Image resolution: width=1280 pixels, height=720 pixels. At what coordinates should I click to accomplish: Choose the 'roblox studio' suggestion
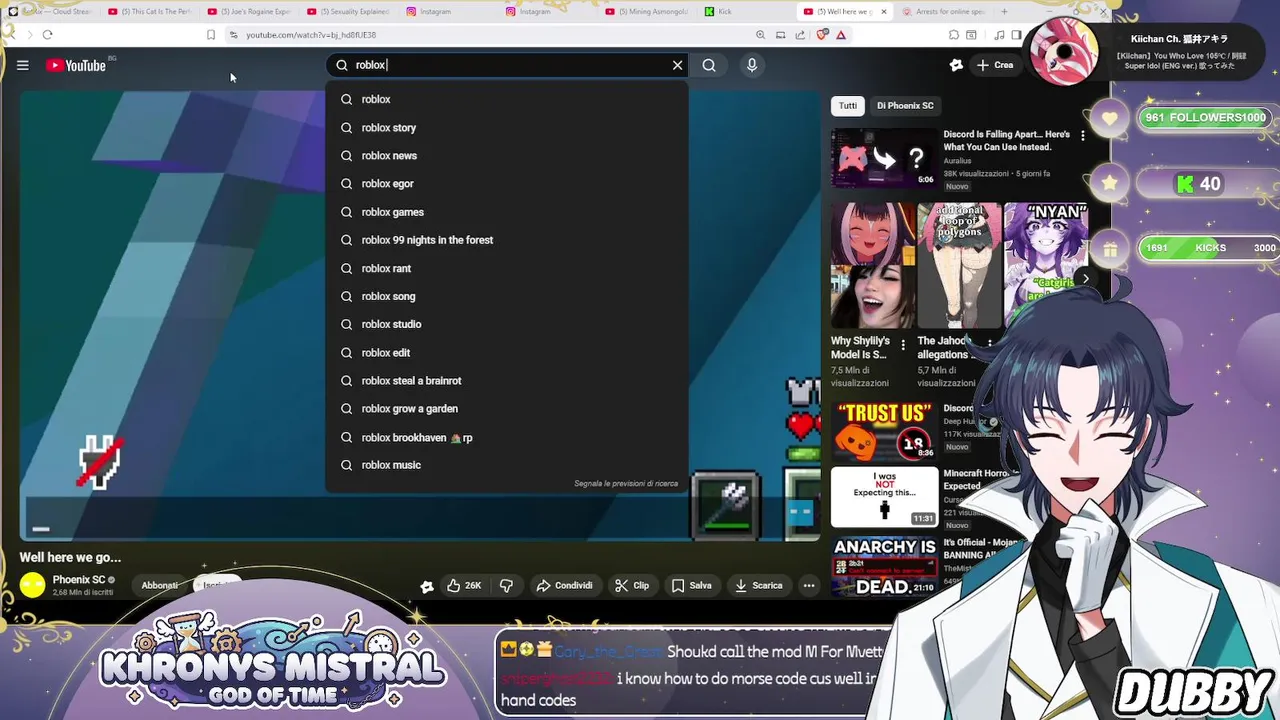click(507, 324)
